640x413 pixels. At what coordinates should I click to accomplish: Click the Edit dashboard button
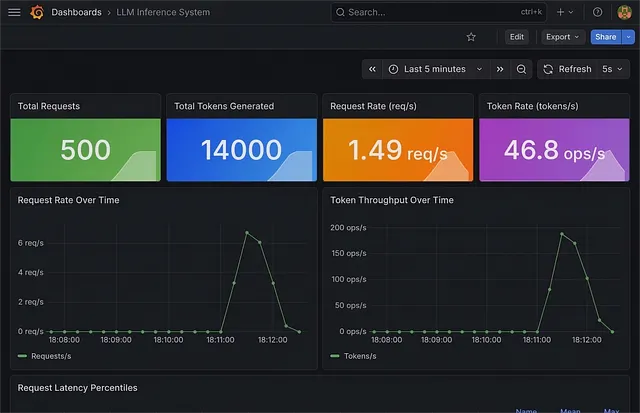[x=516, y=37]
